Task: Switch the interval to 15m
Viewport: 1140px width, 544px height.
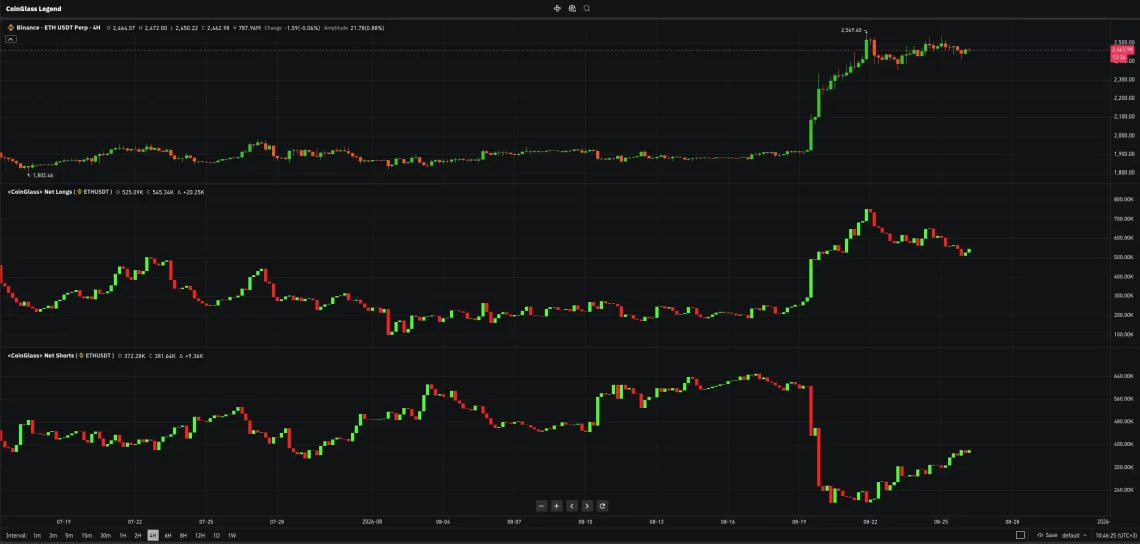Action: (87, 535)
